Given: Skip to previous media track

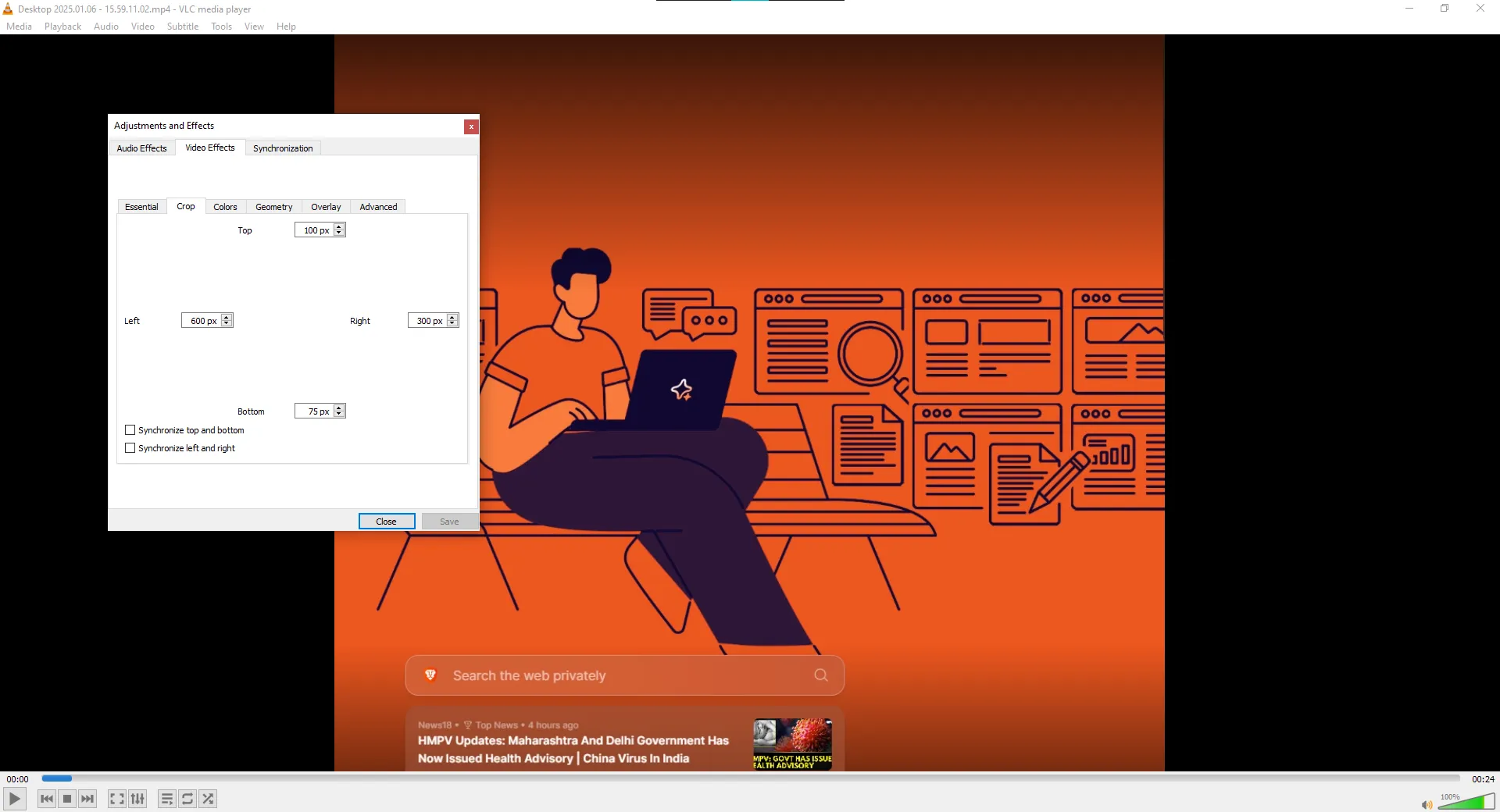Looking at the screenshot, I should click(x=47, y=799).
